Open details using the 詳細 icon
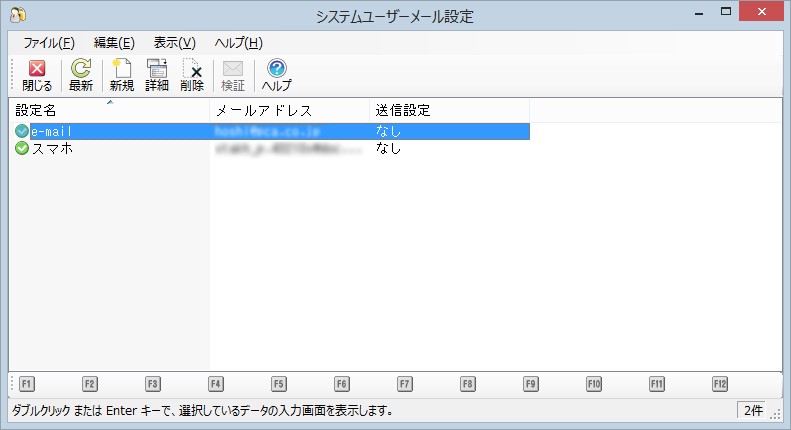791x430 pixels. point(157,70)
